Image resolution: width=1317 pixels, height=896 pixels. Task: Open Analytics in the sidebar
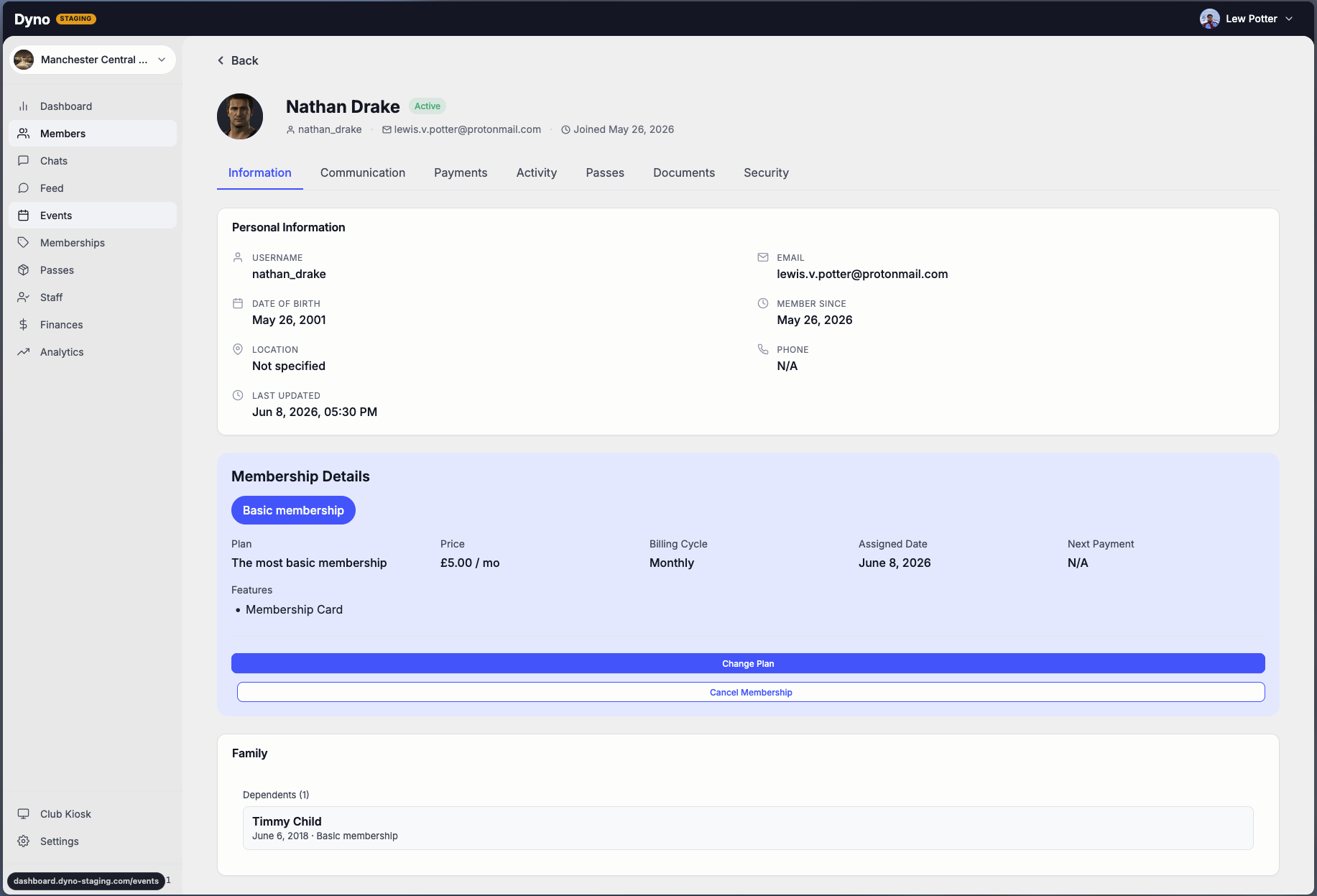93,352
